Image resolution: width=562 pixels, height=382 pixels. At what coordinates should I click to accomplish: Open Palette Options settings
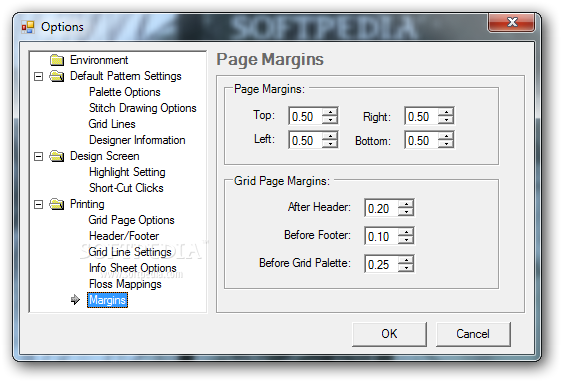point(125,92)
